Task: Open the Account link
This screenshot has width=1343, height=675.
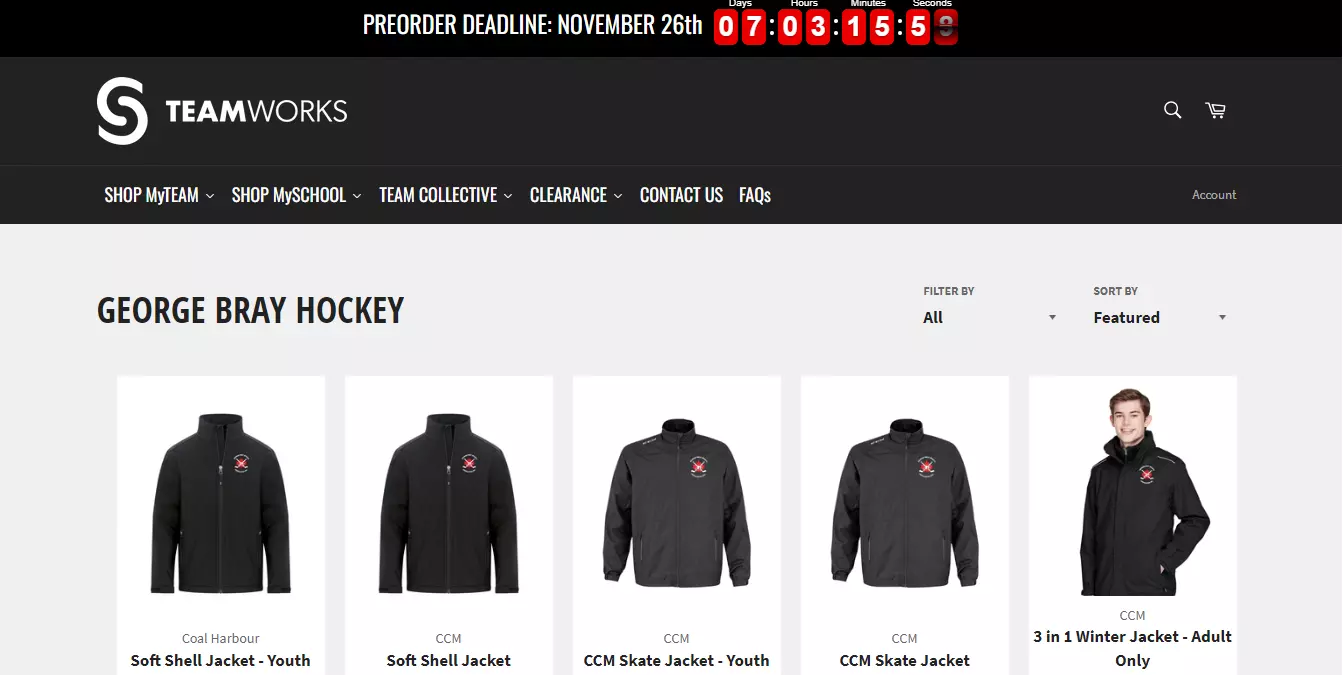Action: coord(1214,195)
